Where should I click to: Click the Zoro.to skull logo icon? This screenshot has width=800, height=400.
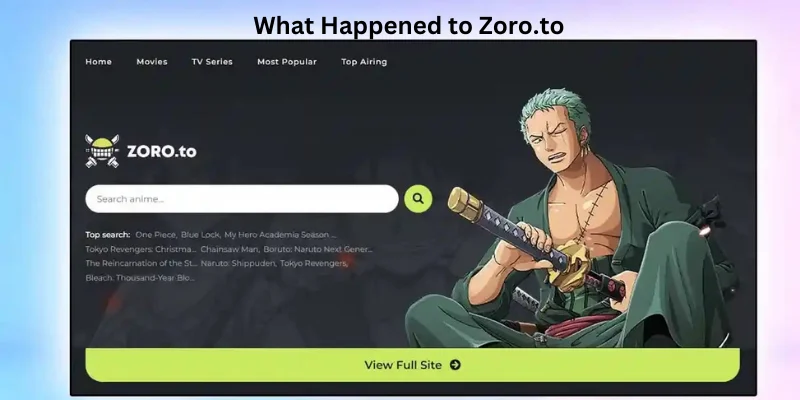[x=102, y=151]
